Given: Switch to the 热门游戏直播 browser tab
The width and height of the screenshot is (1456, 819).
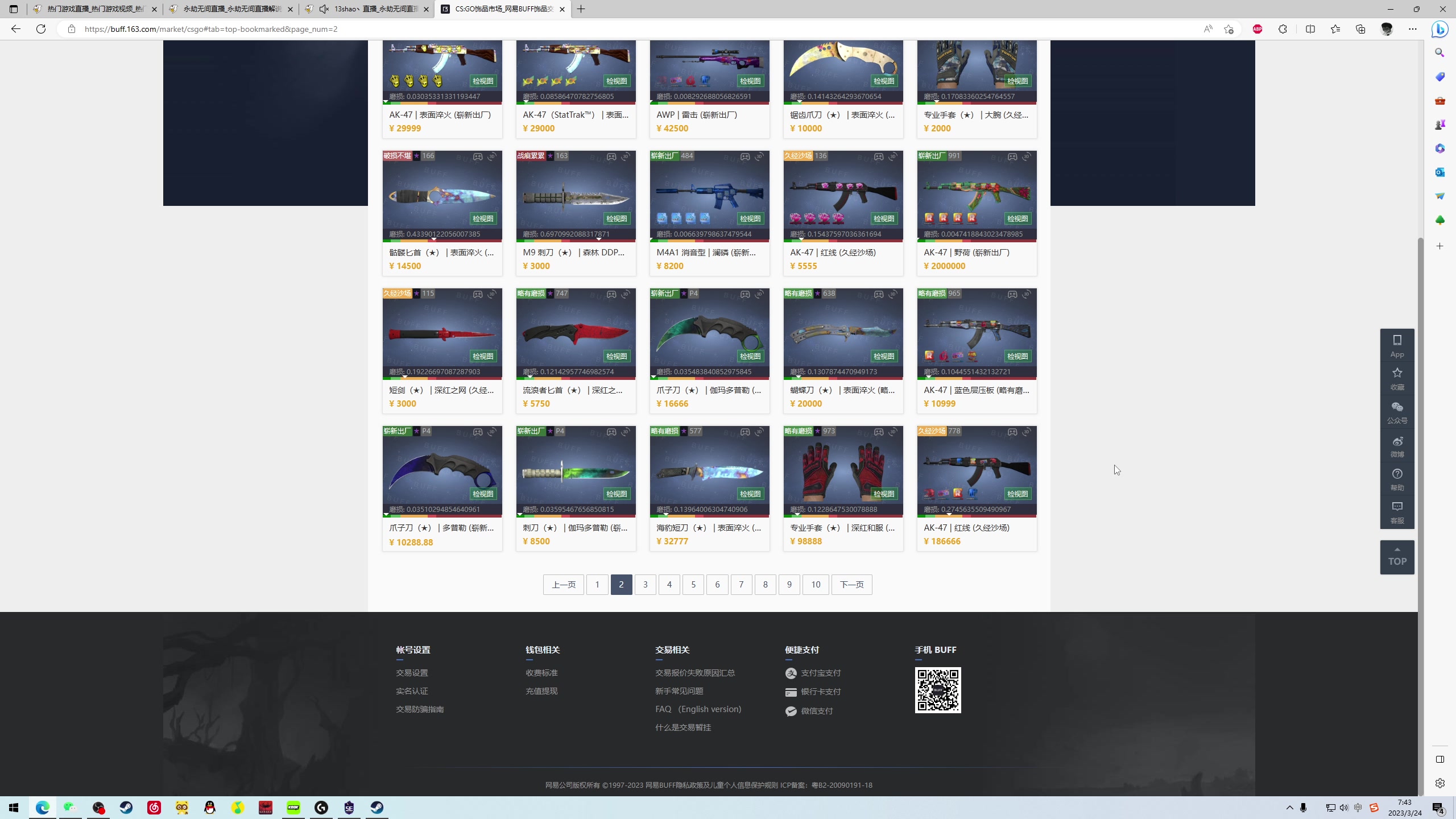Looking at the screenshot, I should 96,9.
